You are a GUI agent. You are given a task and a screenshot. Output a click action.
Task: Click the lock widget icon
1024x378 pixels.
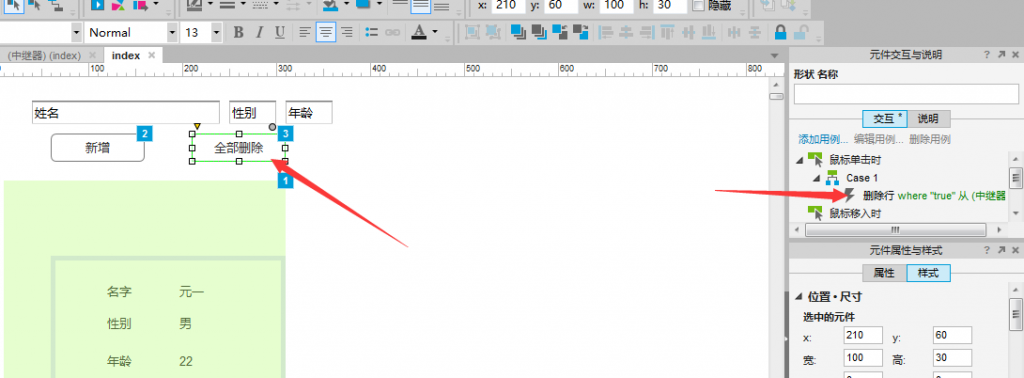[x=780, y=32]
